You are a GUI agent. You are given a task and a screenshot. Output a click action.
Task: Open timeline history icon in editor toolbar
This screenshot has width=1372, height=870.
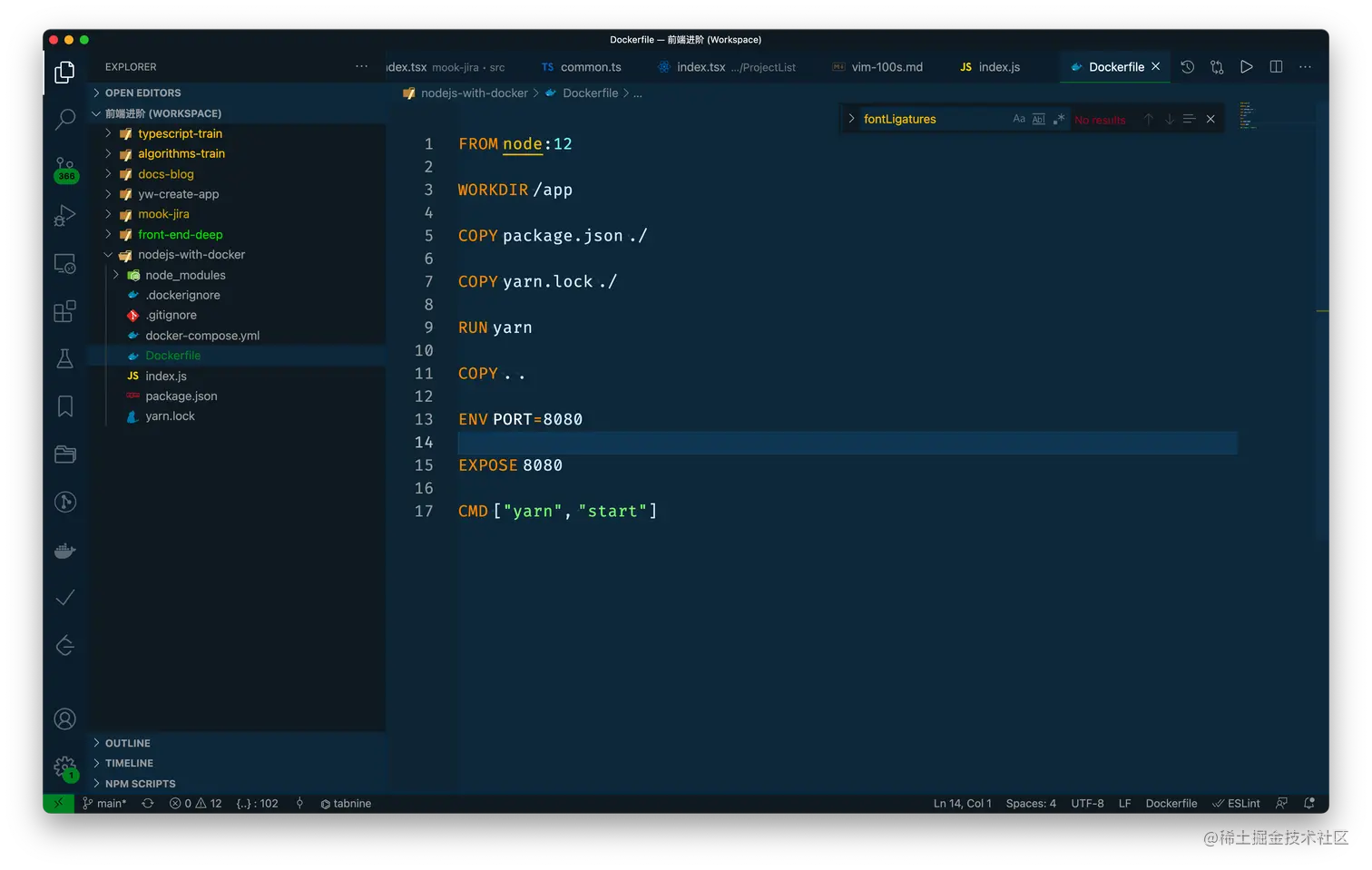[1188, 67]
